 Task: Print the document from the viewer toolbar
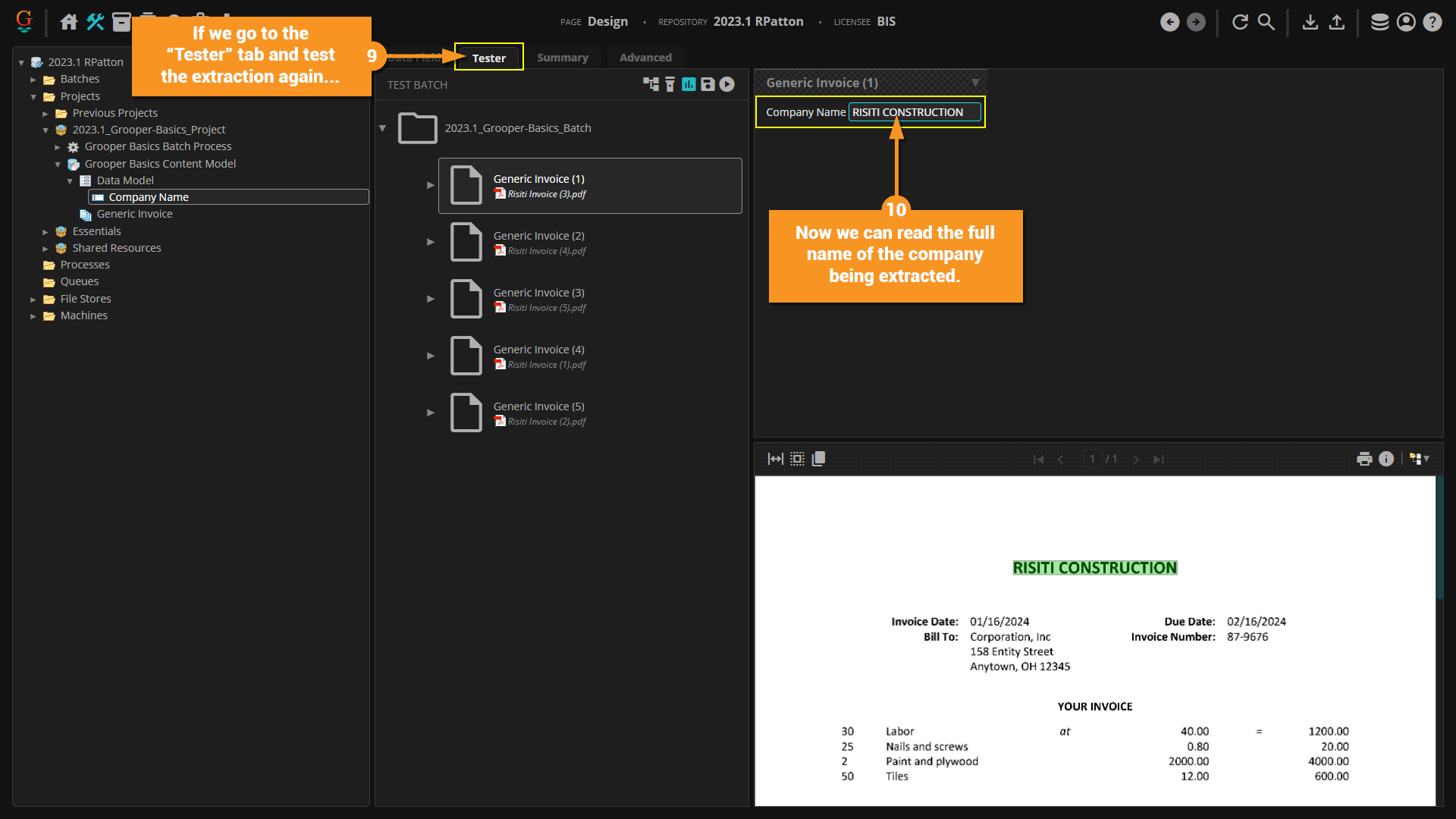tap(1364, 459)
